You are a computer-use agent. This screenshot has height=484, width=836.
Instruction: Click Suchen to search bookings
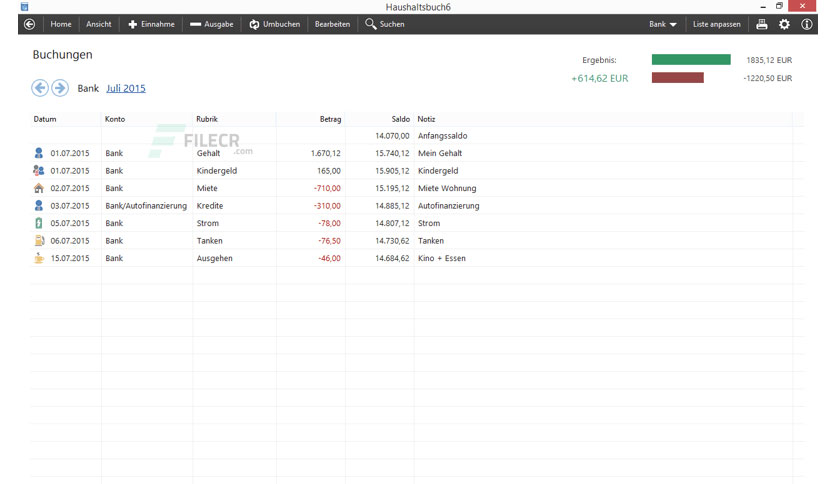(x=384, y=24)
